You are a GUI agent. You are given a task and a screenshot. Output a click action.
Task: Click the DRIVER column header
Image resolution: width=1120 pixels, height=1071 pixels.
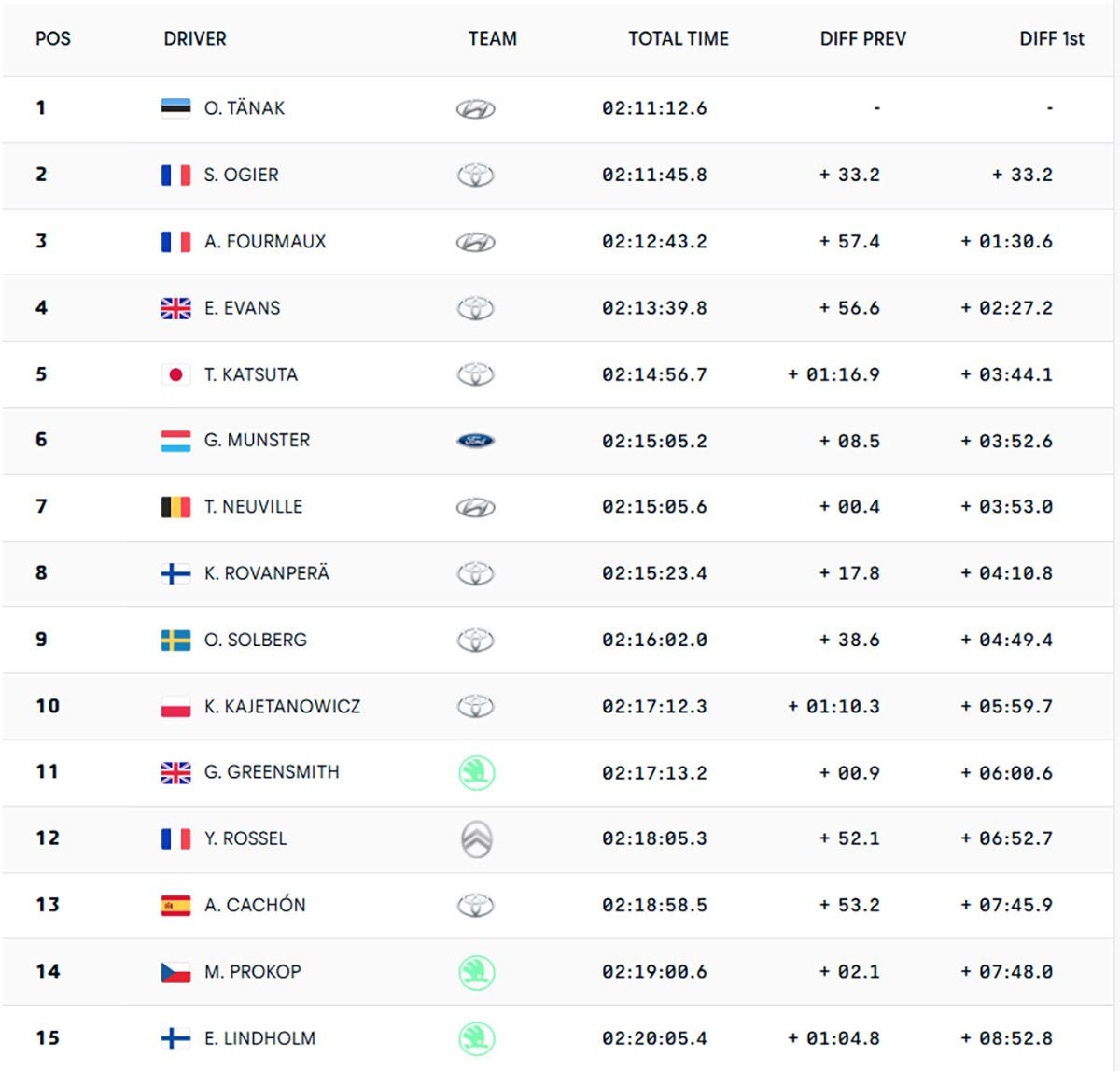point(195,39)
